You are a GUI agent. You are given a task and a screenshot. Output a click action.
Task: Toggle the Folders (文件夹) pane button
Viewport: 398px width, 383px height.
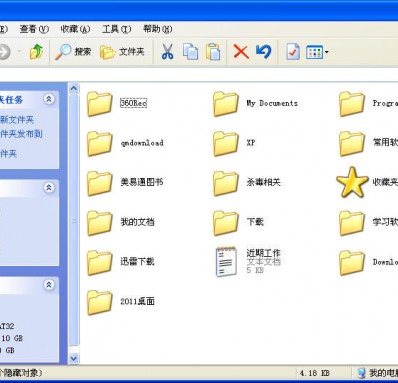[122, 52]
